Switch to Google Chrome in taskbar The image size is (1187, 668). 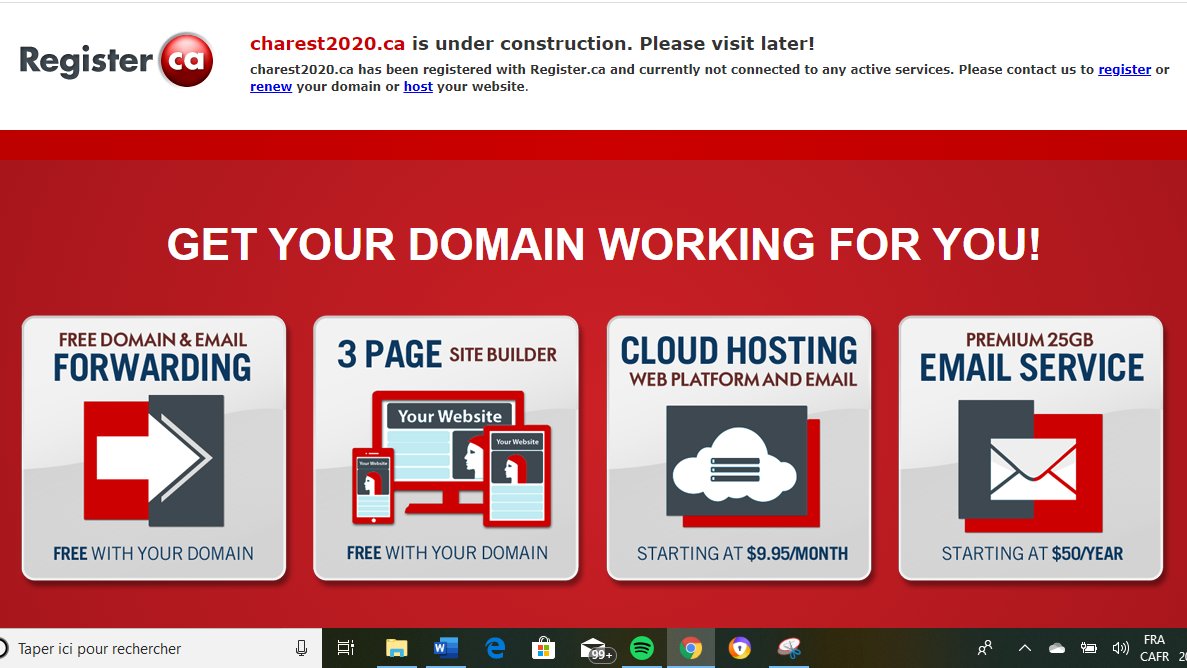pyautogui.click(x=690, y=648)
